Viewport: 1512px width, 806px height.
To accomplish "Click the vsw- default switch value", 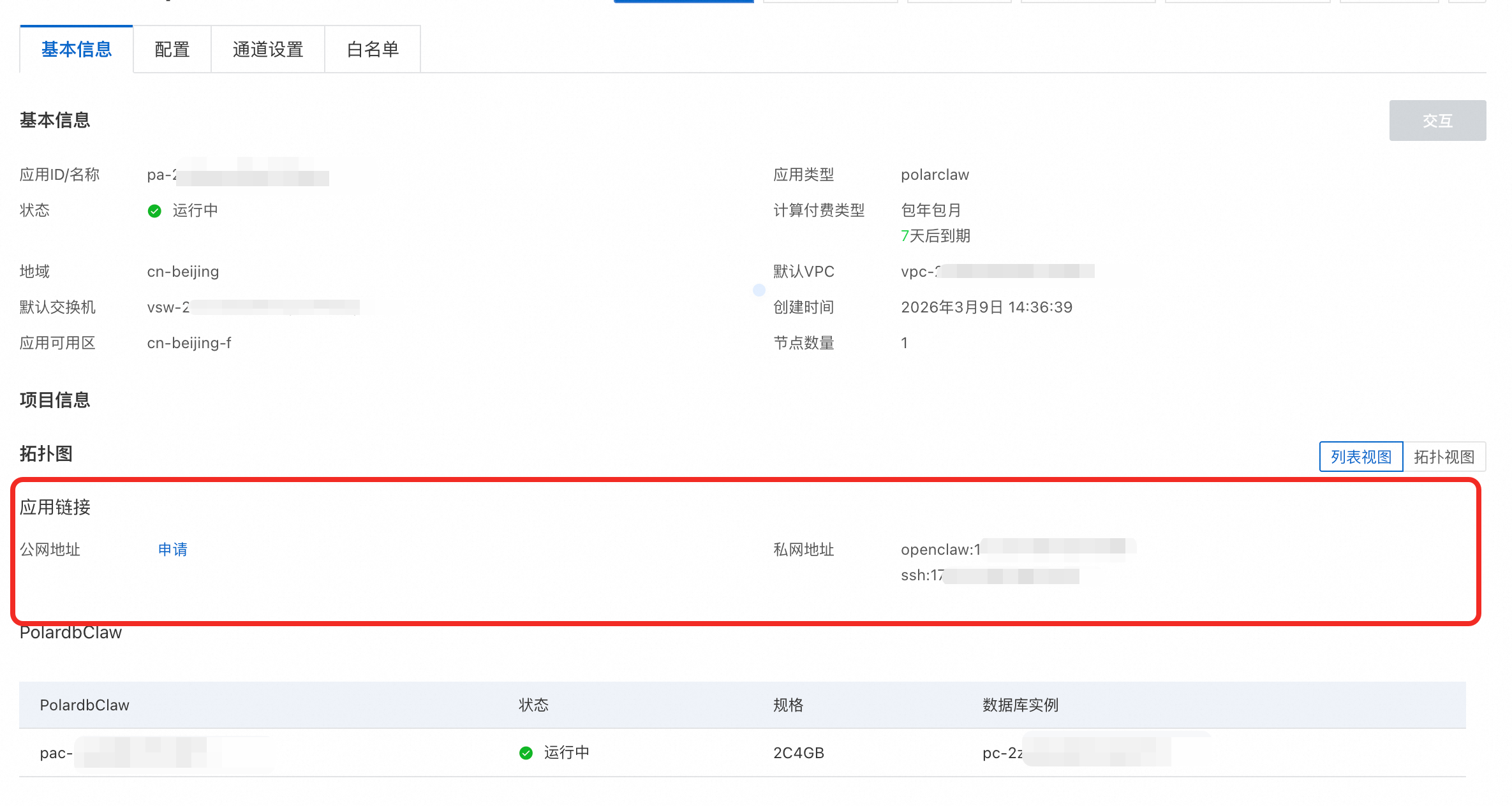I will pos(253,307).
